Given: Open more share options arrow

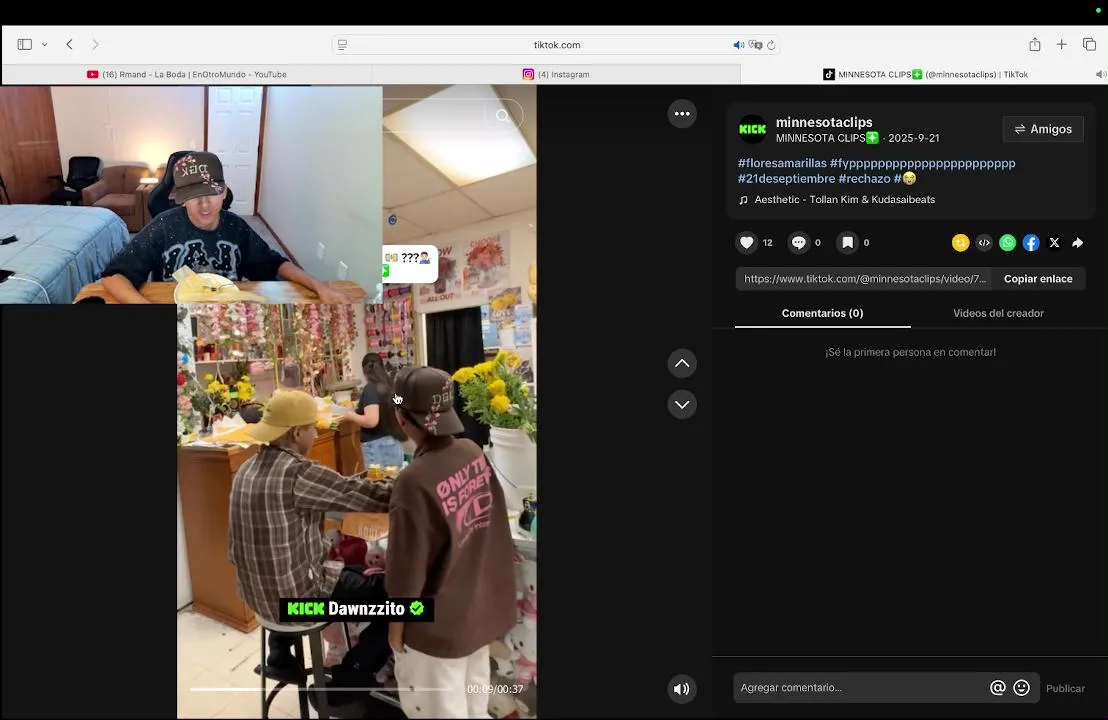Looking at the screenshot, I should click(x=1078, y=243).
